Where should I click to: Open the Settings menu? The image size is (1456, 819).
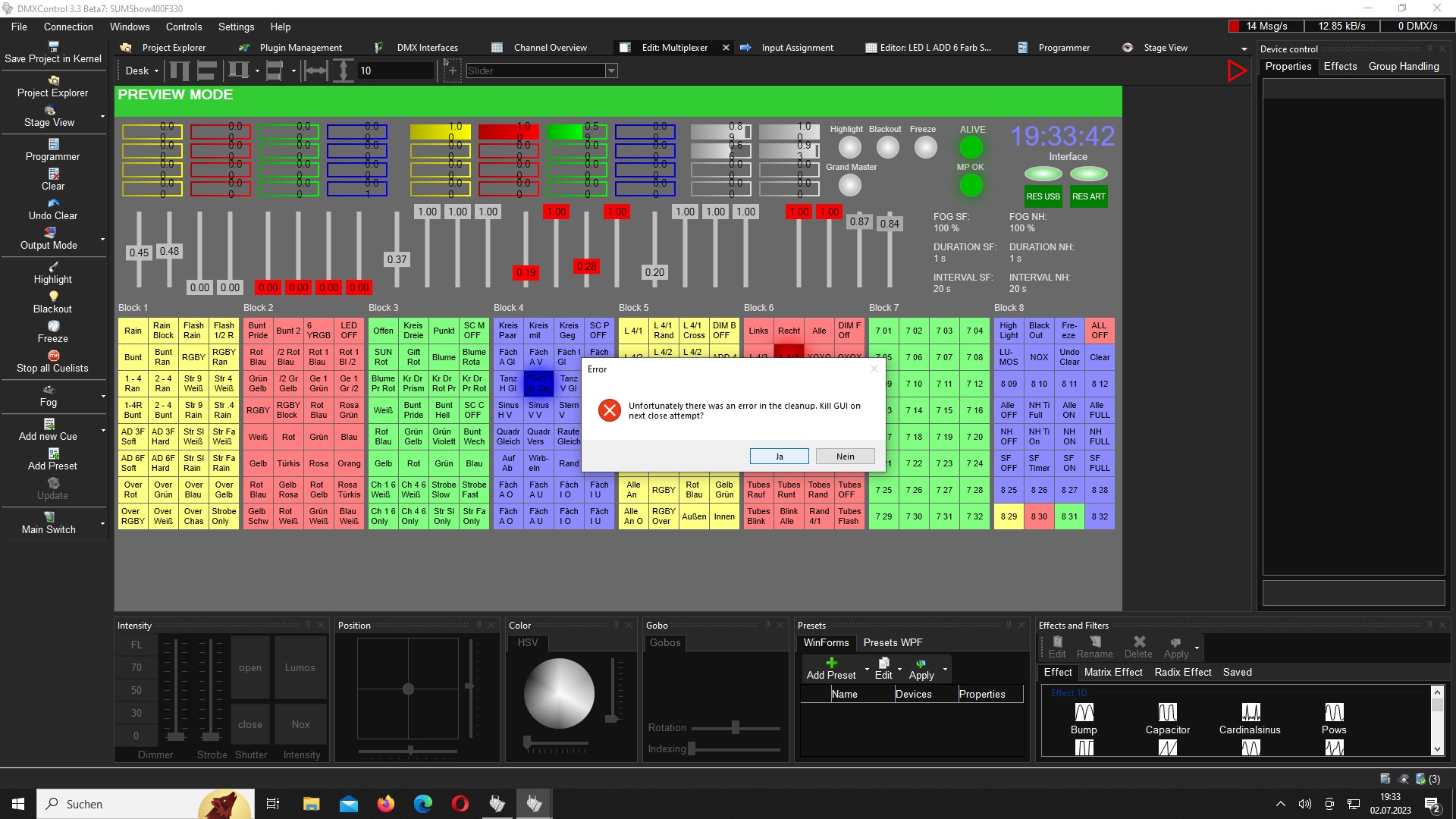pyautogui.click(x=236, y=27)
